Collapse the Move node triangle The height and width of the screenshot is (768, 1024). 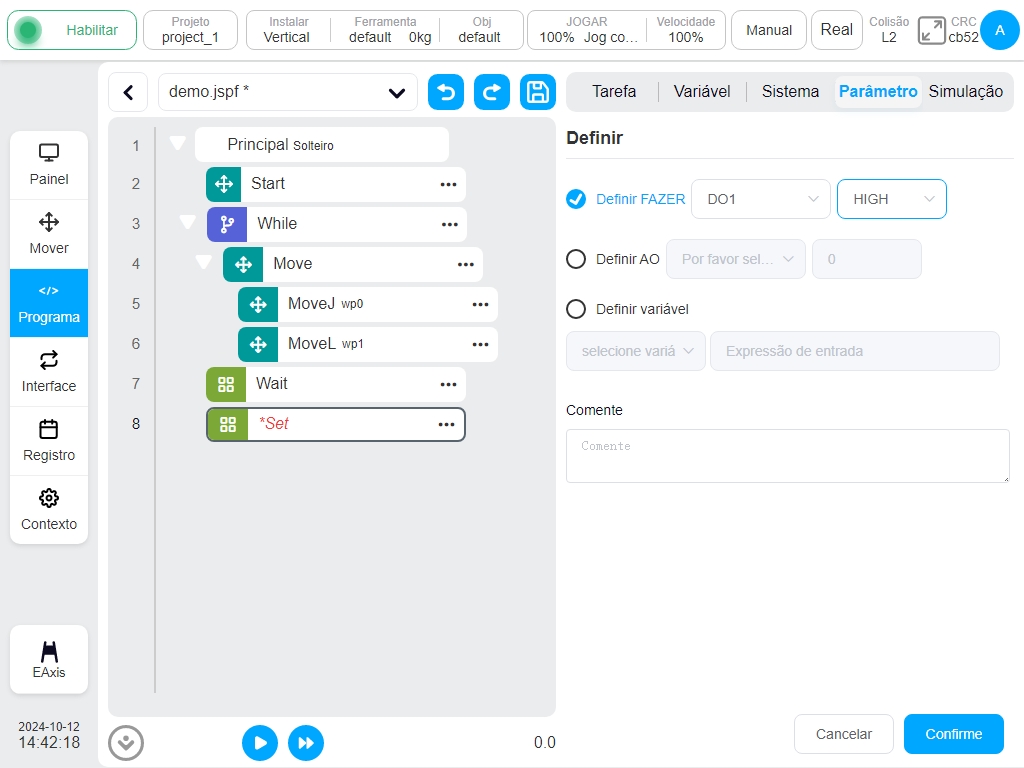pyautogui.click(x=204, y=262)
